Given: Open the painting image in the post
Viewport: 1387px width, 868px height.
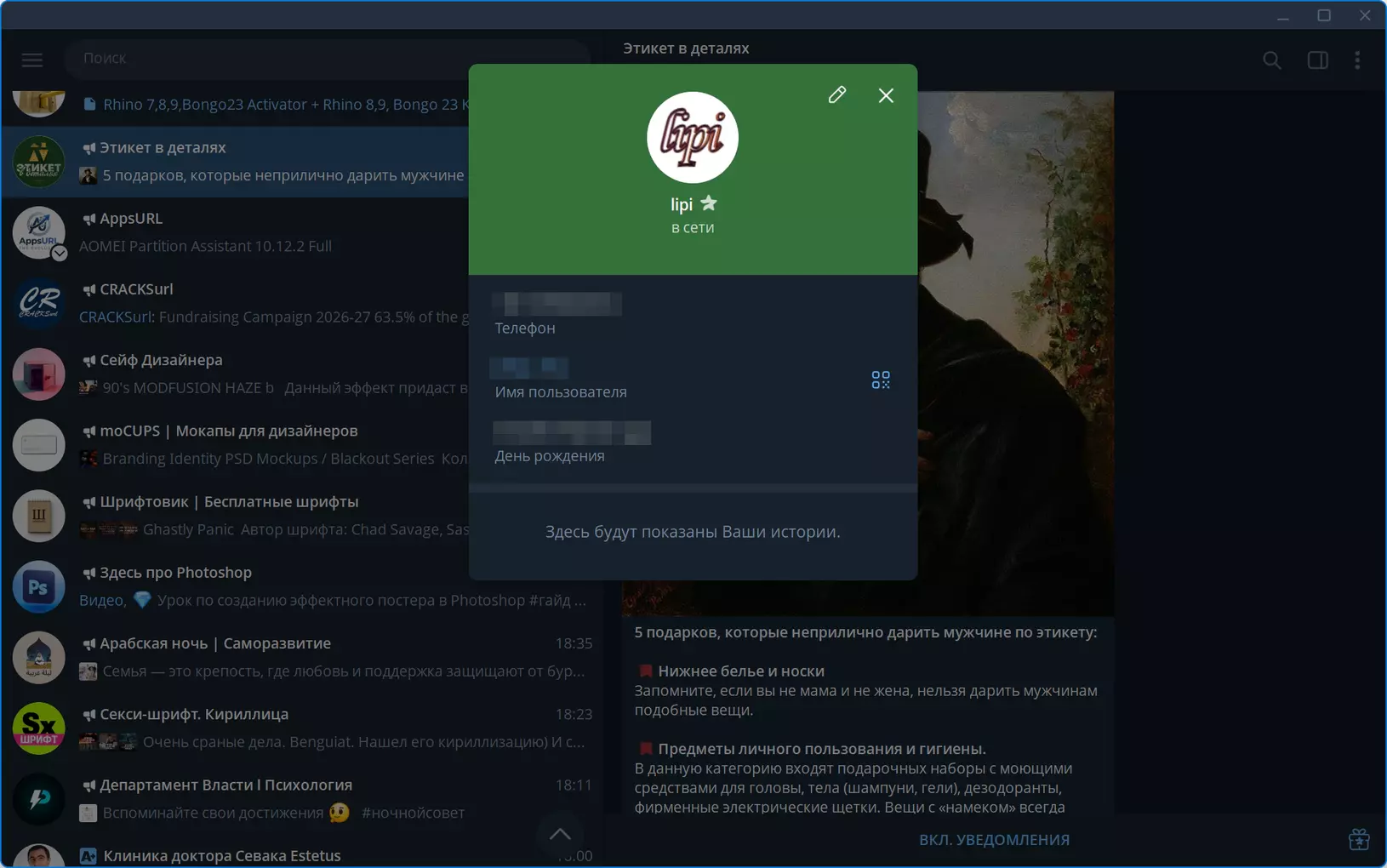Looking at the screenshot, I should [x=1015, y=353].
